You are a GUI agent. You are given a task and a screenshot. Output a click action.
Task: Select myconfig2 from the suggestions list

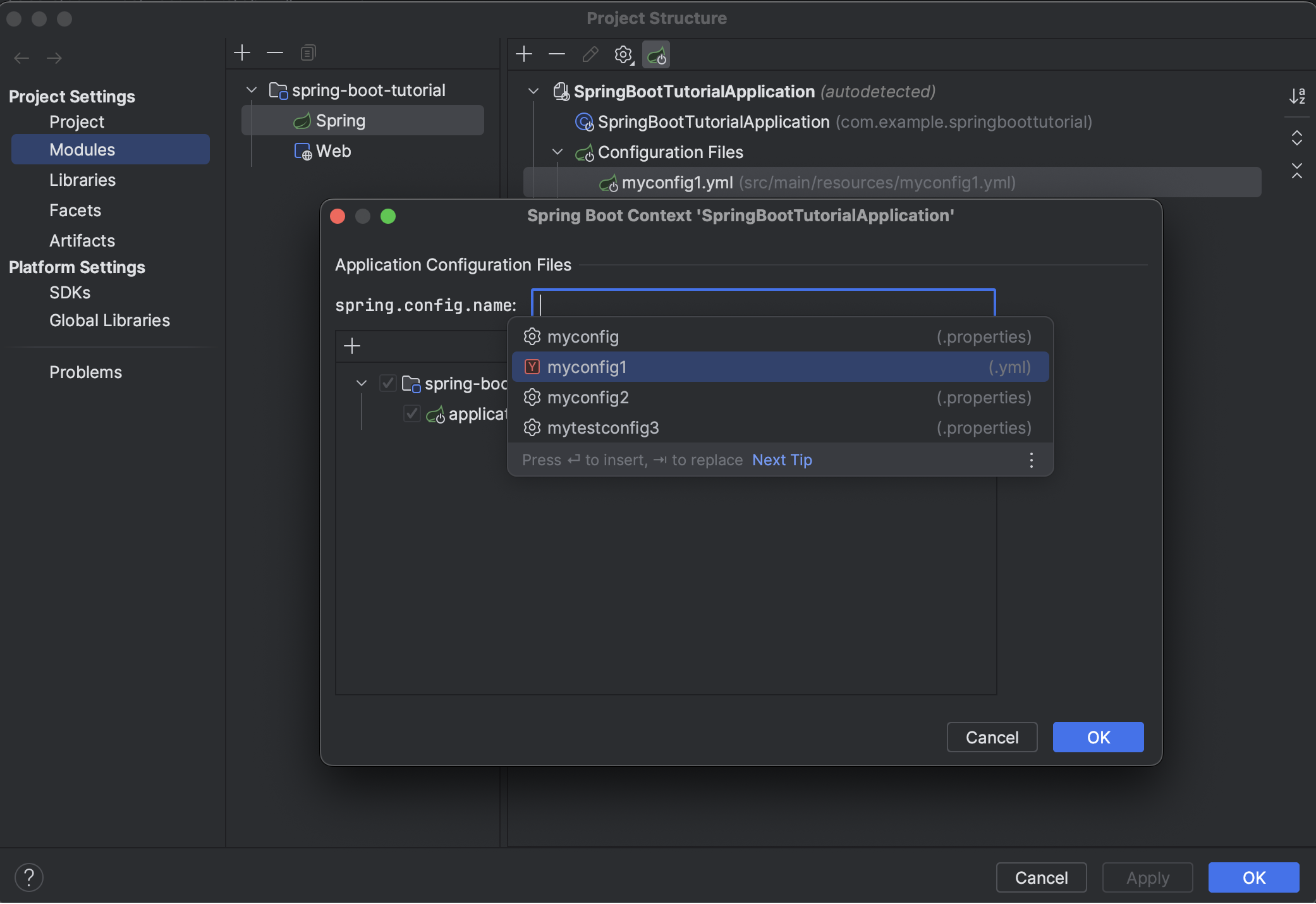click(588, 397)
